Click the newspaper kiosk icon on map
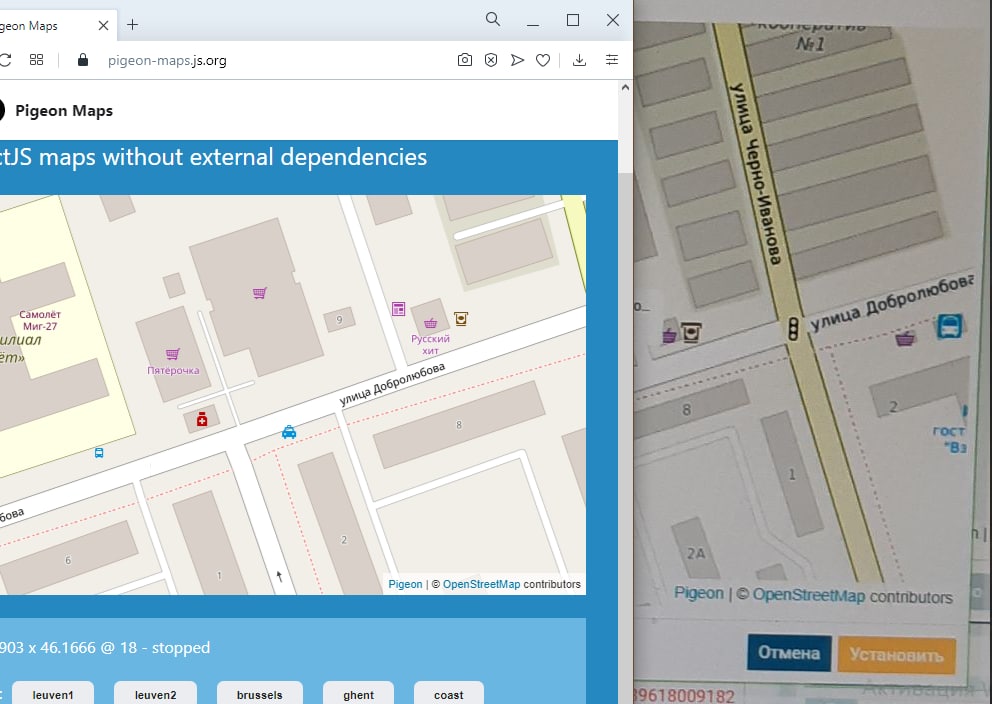 (398, 309)
